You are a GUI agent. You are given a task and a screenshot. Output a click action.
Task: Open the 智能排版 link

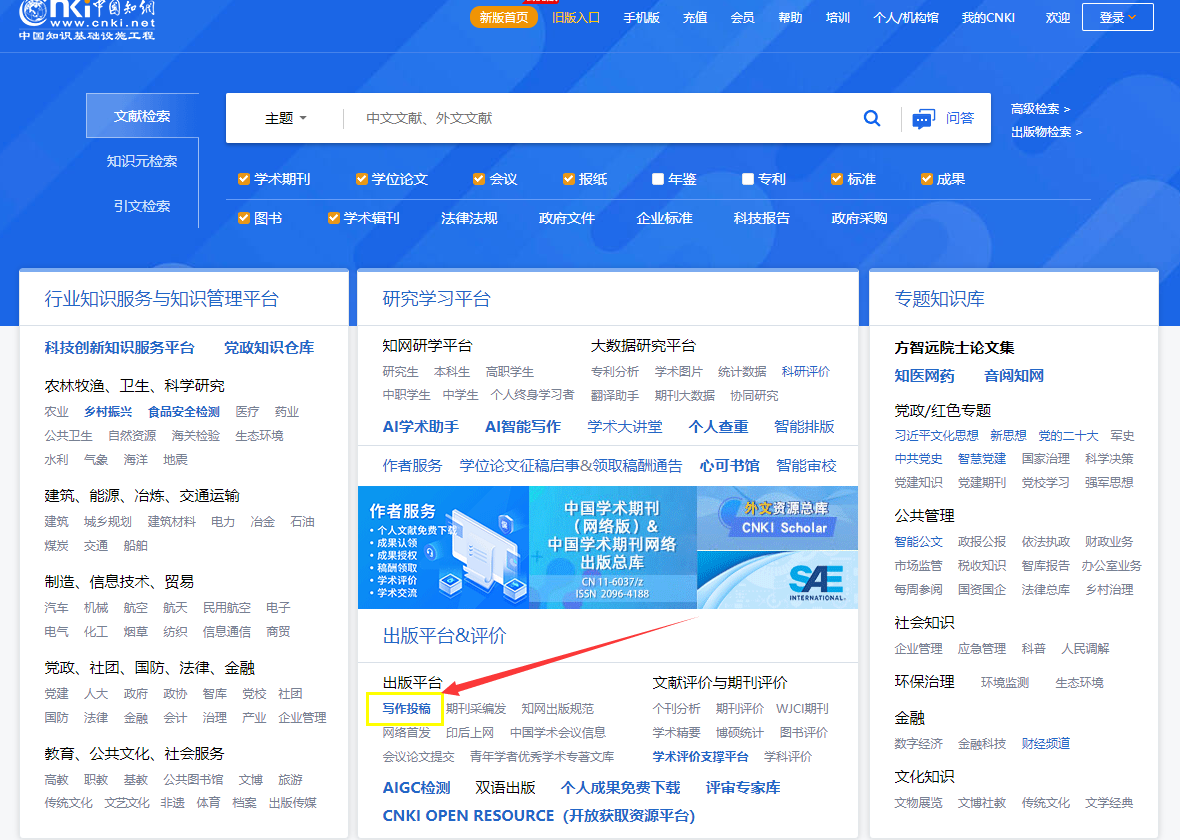coord(804,427)
